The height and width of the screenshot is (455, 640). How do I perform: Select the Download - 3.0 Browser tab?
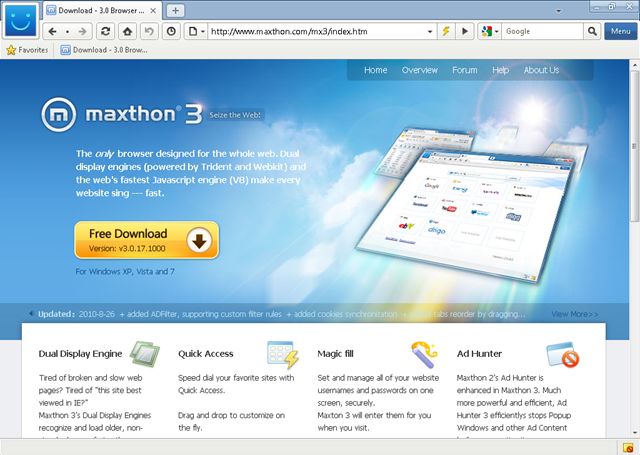[102, 11]
